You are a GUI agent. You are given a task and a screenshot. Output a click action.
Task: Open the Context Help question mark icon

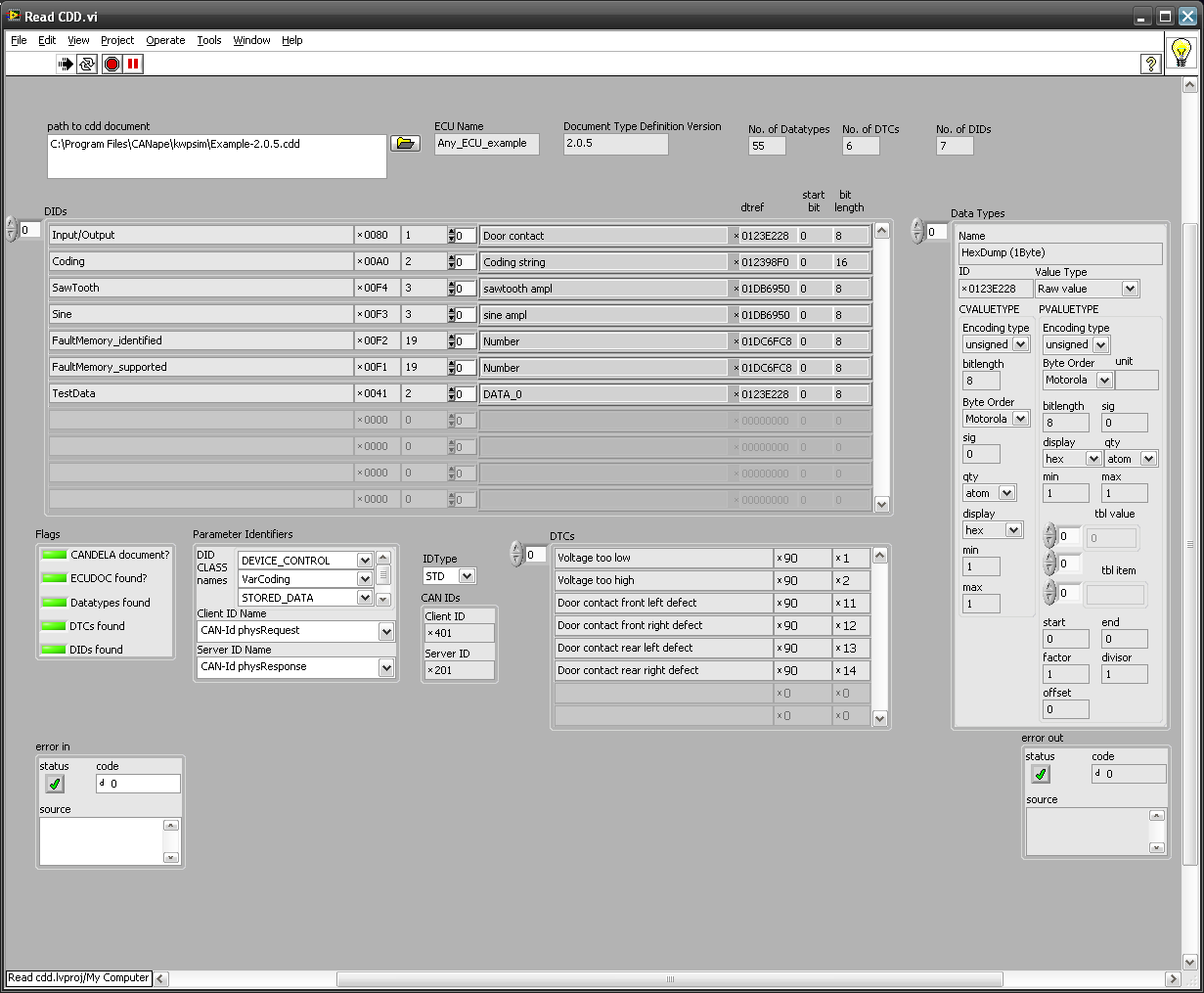(1150, 65)
